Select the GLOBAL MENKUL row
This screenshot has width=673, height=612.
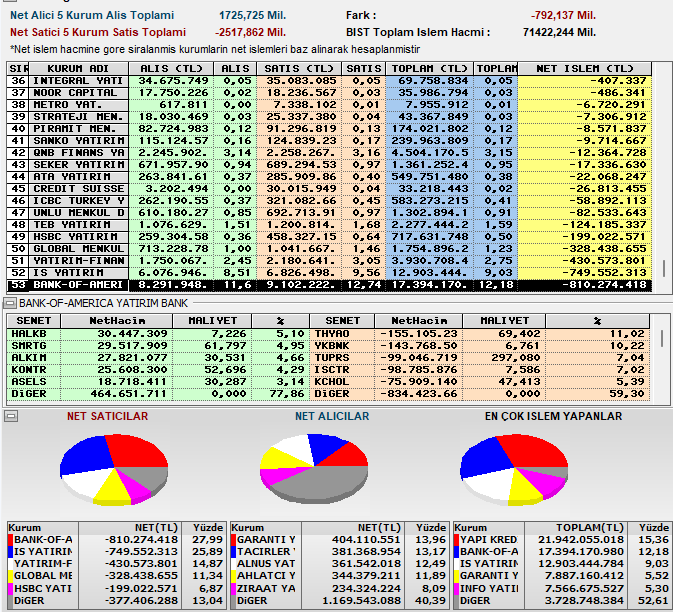[329, 249]
